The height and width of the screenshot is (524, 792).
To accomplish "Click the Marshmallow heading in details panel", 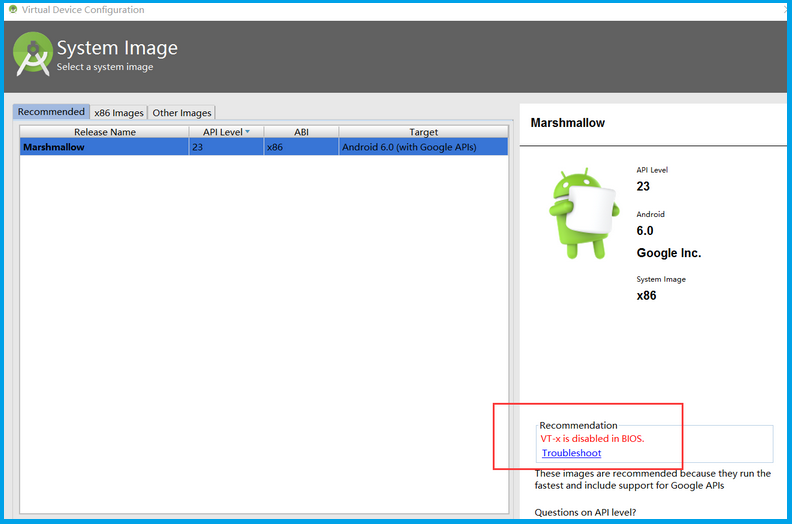I will (x=567, y=123).
